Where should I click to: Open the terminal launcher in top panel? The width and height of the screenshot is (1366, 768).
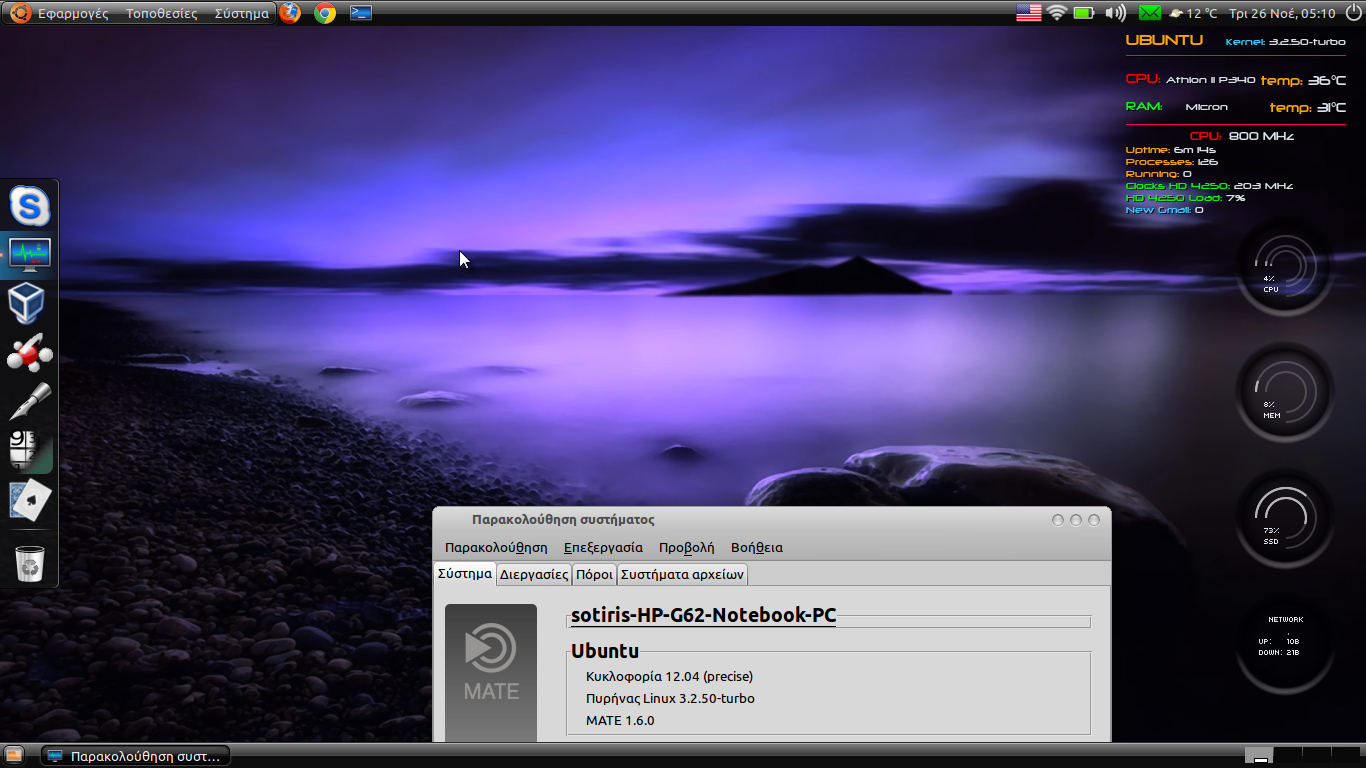(361, 13)
